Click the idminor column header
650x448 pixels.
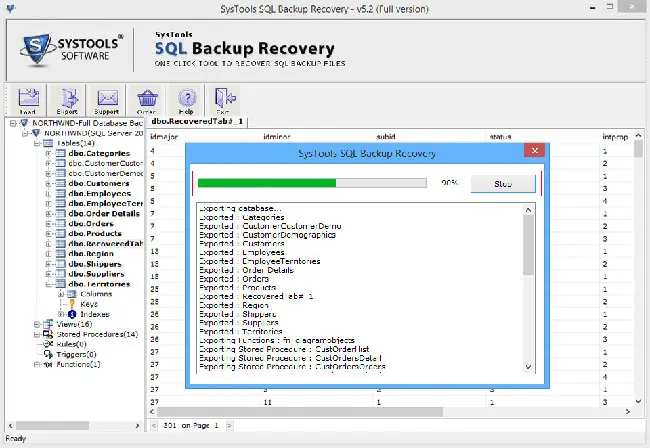276,136
